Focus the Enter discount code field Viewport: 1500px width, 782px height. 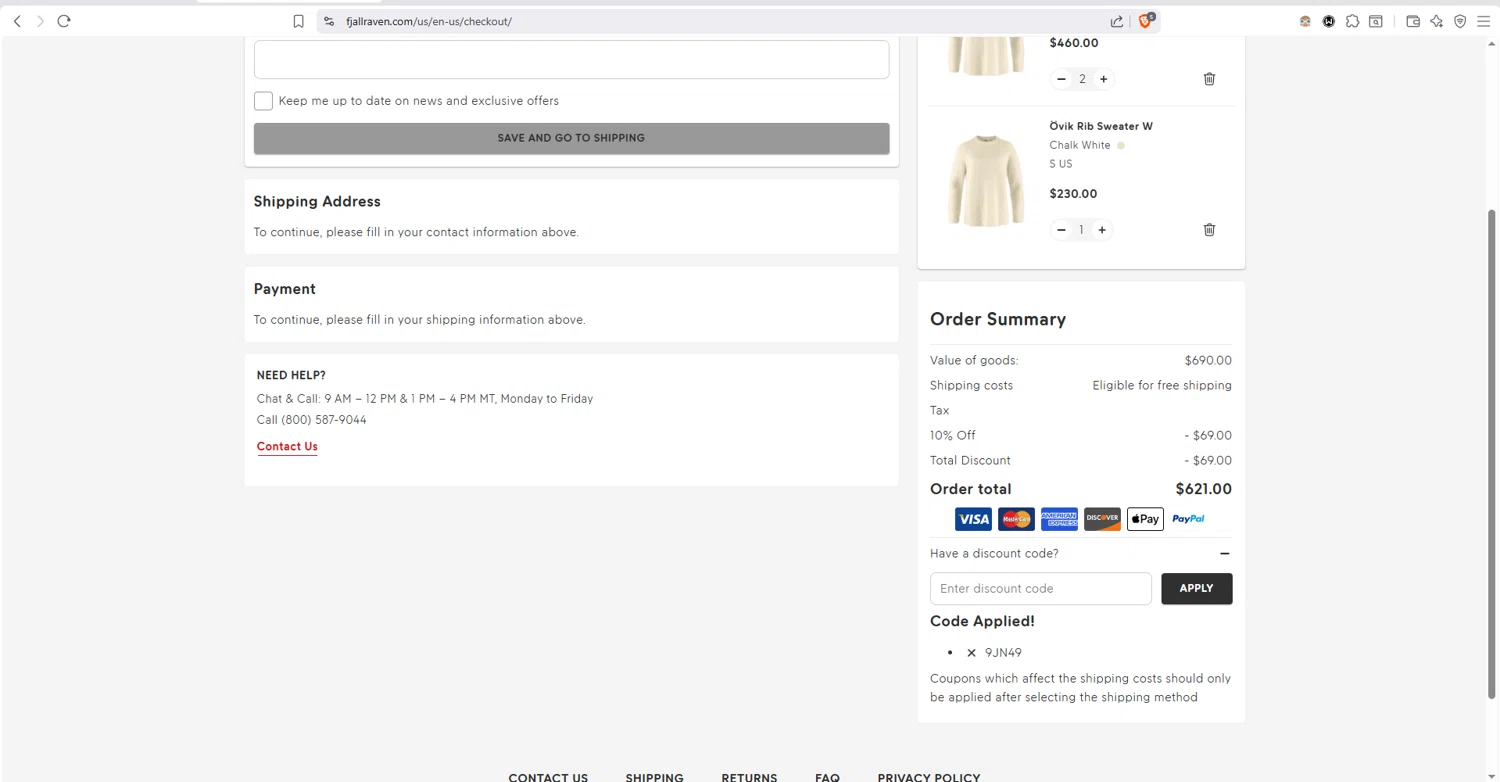[x=1041, y=588]
